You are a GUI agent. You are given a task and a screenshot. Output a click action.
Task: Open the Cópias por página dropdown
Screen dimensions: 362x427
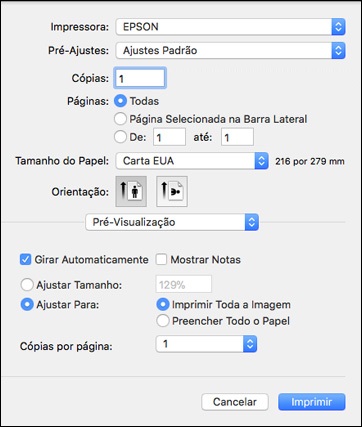click(x=206, y=344)
